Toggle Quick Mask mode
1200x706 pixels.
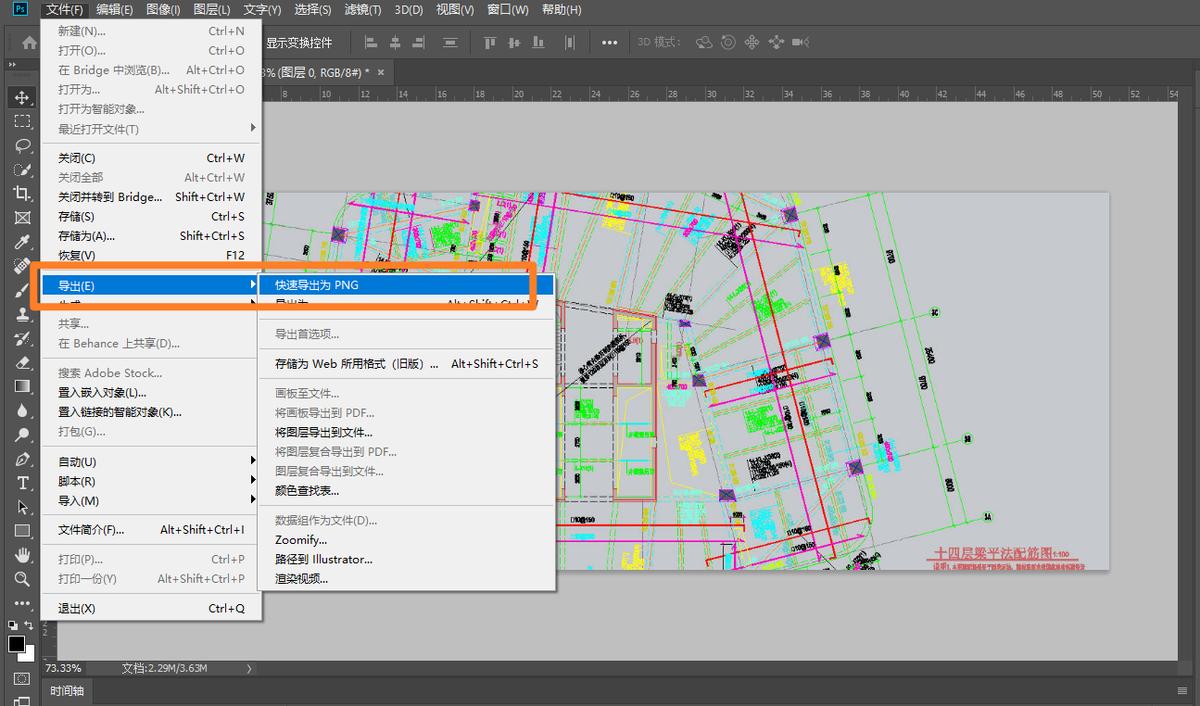coord(22,678)
